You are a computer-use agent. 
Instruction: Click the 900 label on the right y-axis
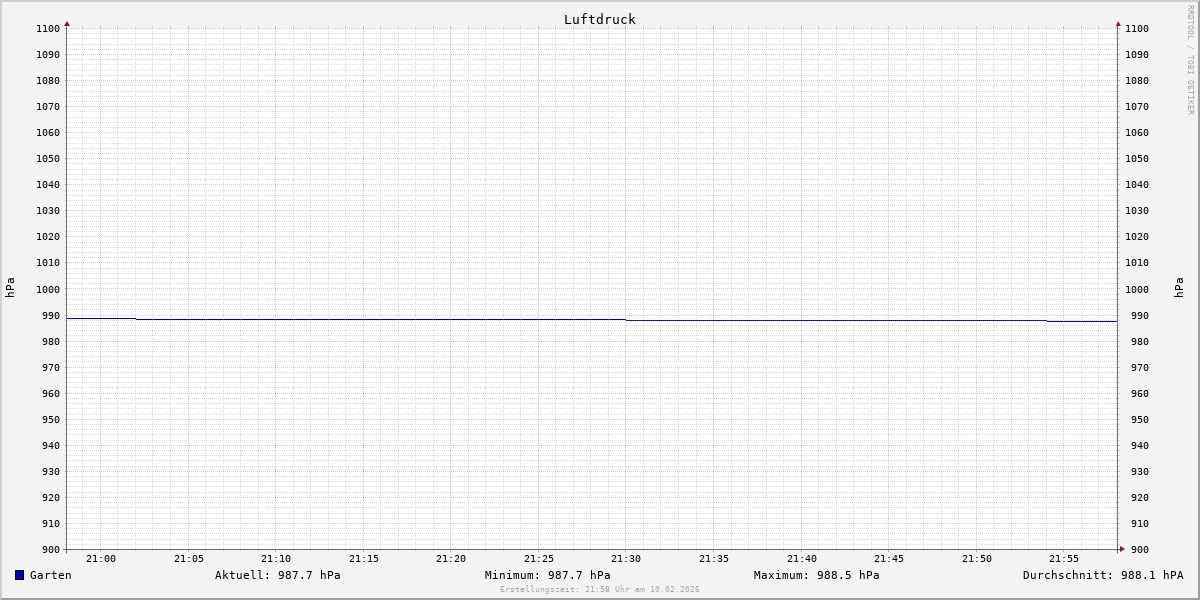coord(1137,549)
